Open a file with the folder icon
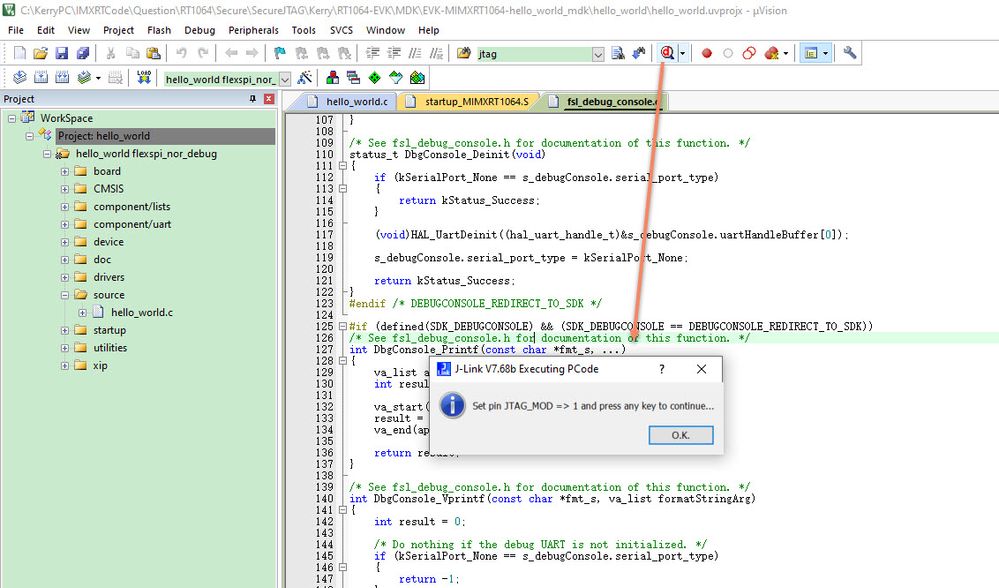 click(41, 54)
